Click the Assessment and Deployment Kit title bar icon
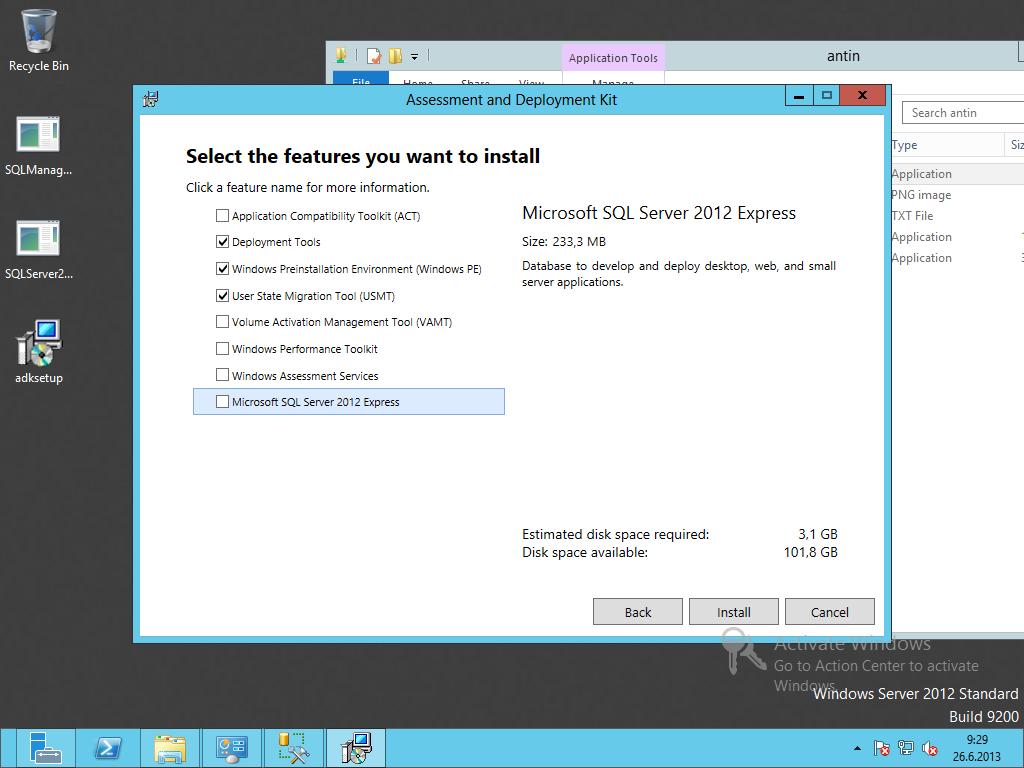 [x=151, y=99]
